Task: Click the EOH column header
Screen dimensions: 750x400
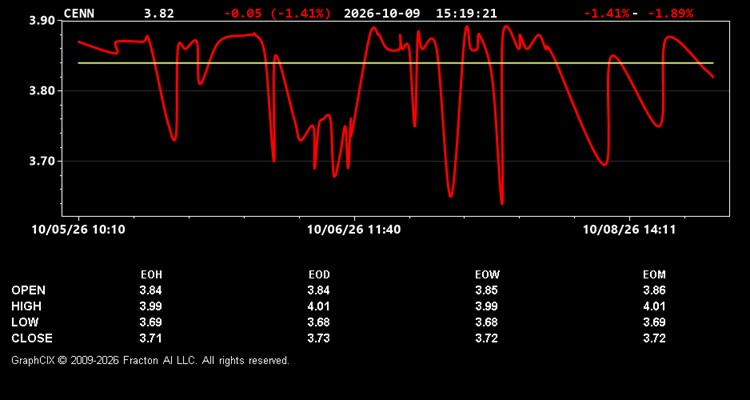Action: [151, 275]
